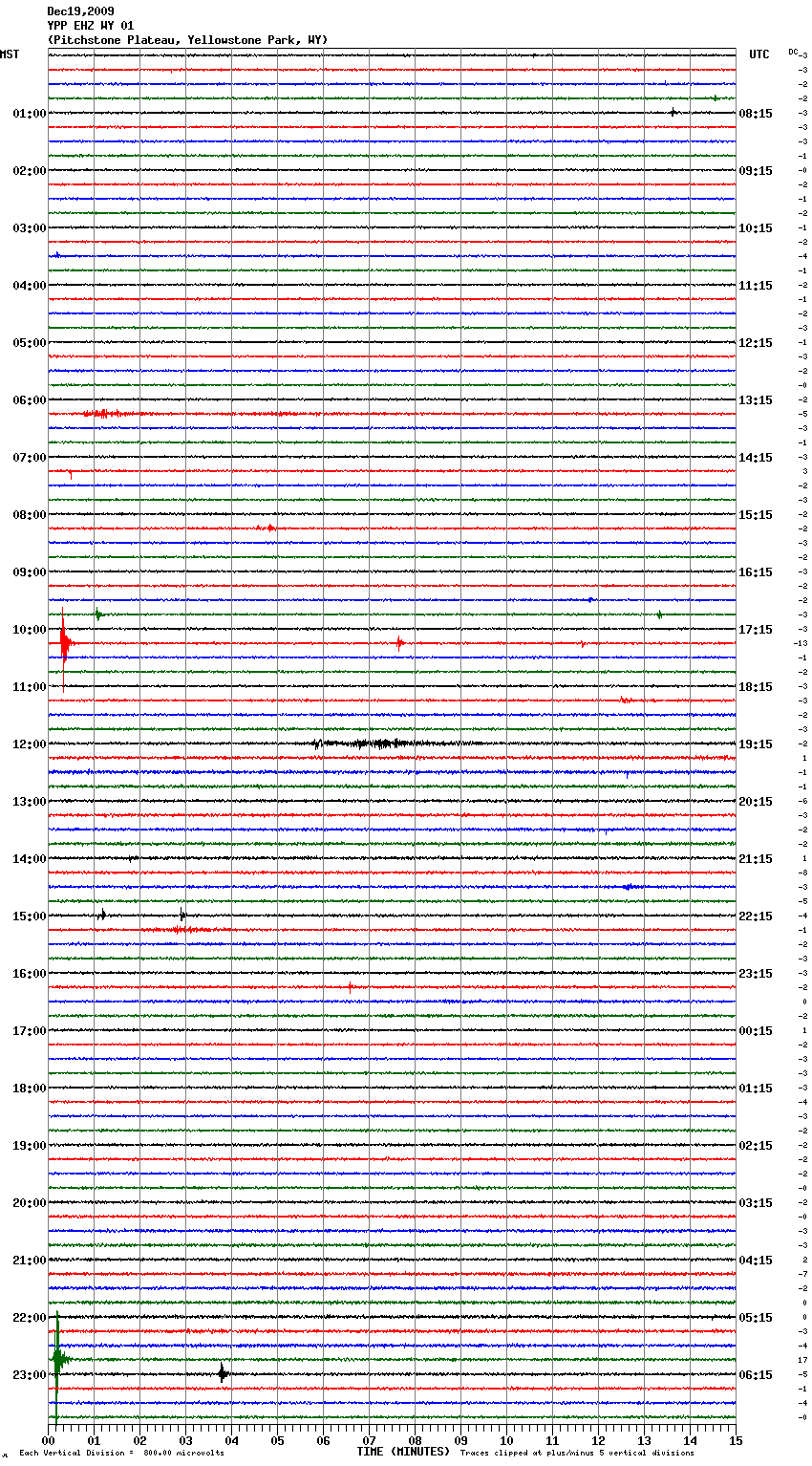Image resolution: width=812 pixels, height=1466 pixels.
Task: Click the Pitchstone Plateau location subtitle
Action: [187, 40]
